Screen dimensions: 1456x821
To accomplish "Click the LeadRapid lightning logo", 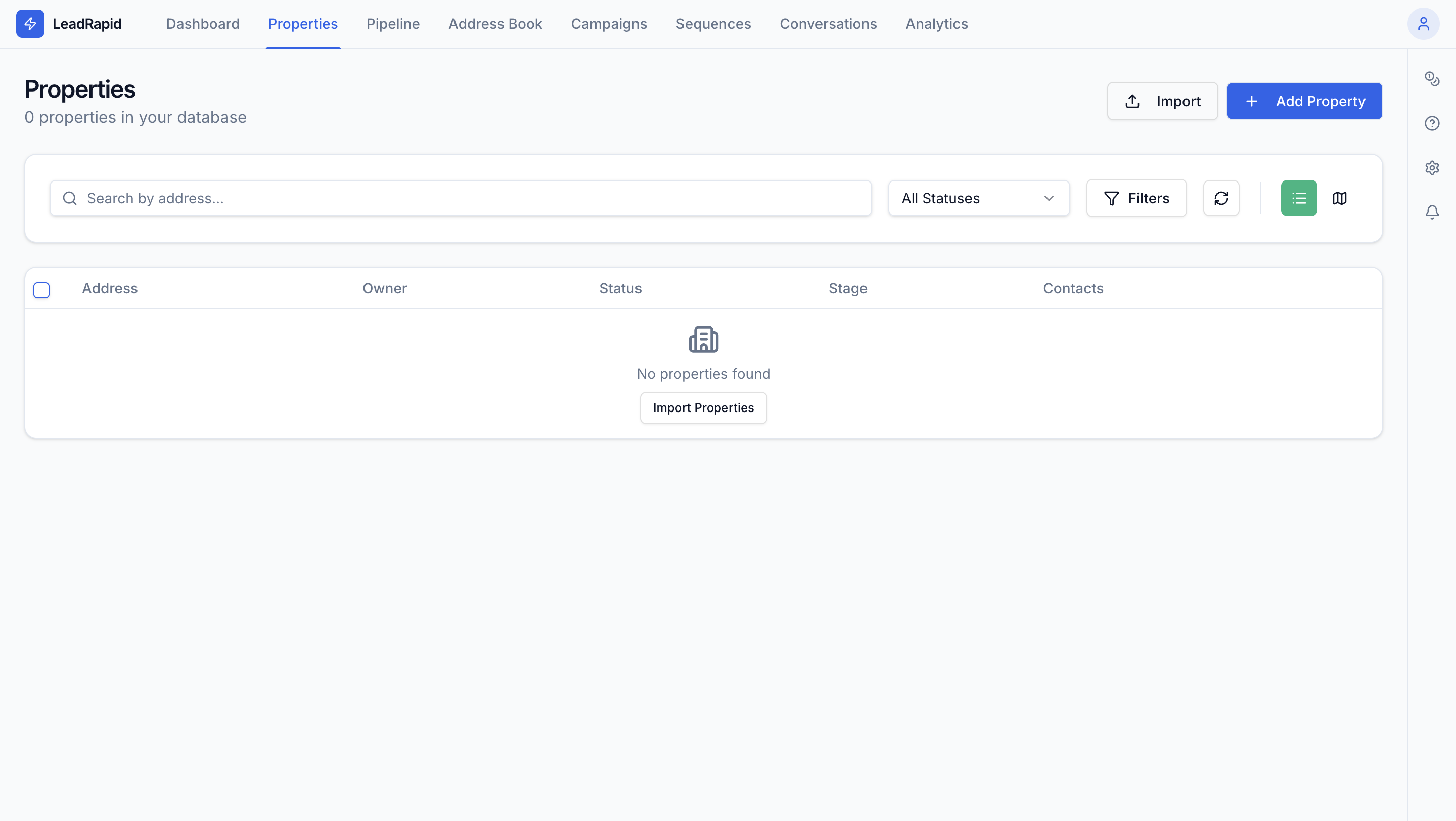I will click(x=30, y=24).
